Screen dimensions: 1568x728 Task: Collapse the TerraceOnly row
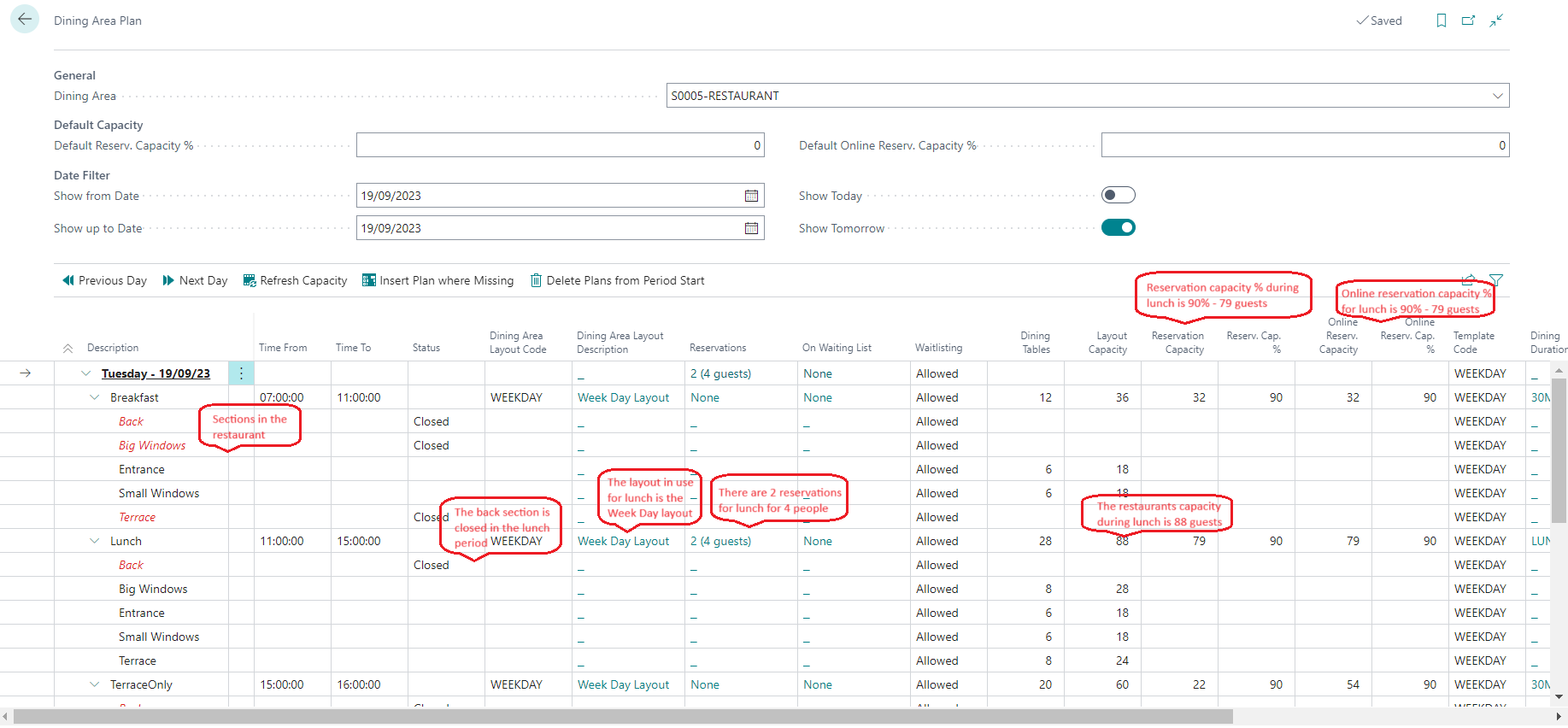[95, 684]
